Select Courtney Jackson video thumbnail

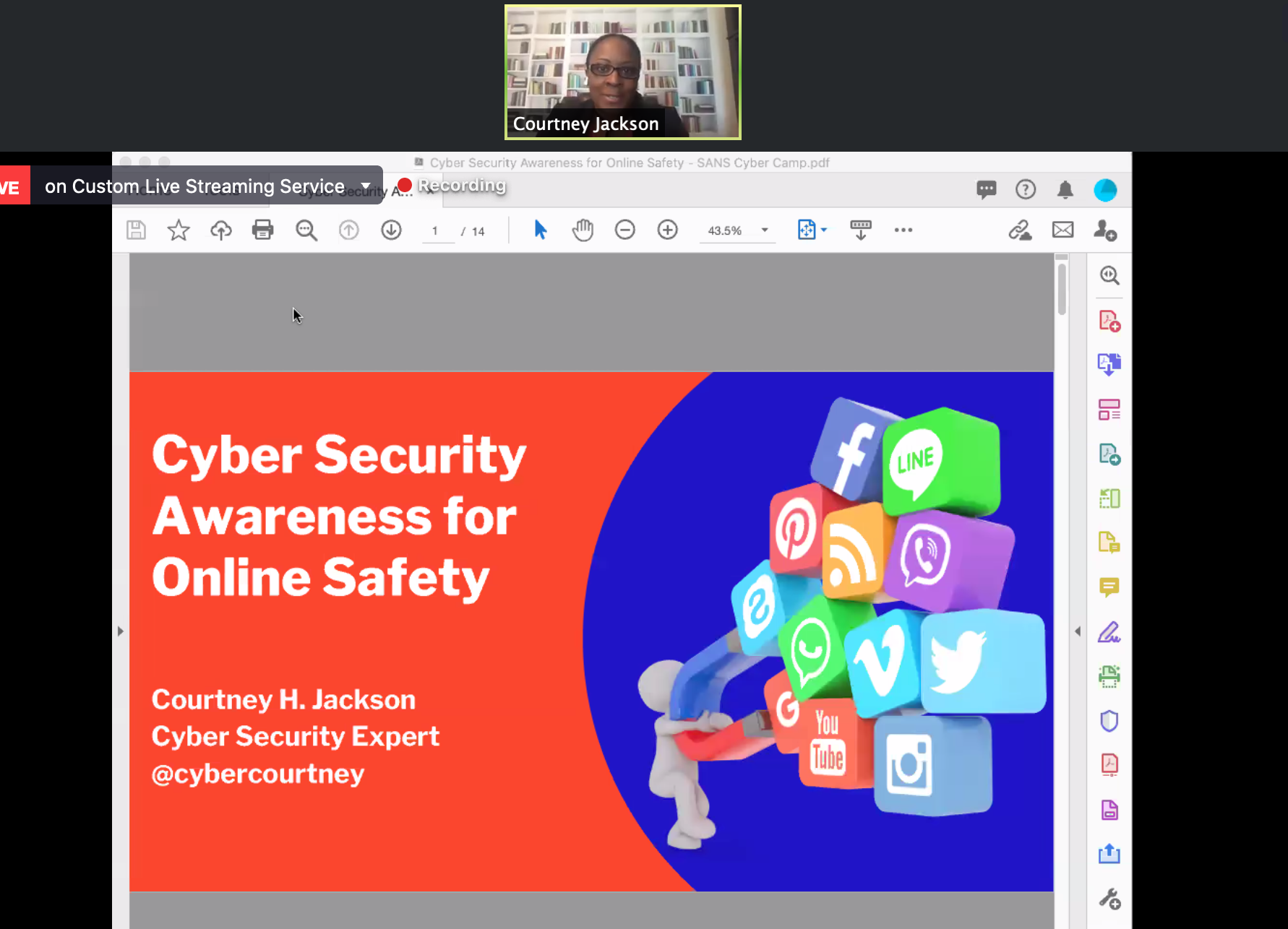(623, 72)
